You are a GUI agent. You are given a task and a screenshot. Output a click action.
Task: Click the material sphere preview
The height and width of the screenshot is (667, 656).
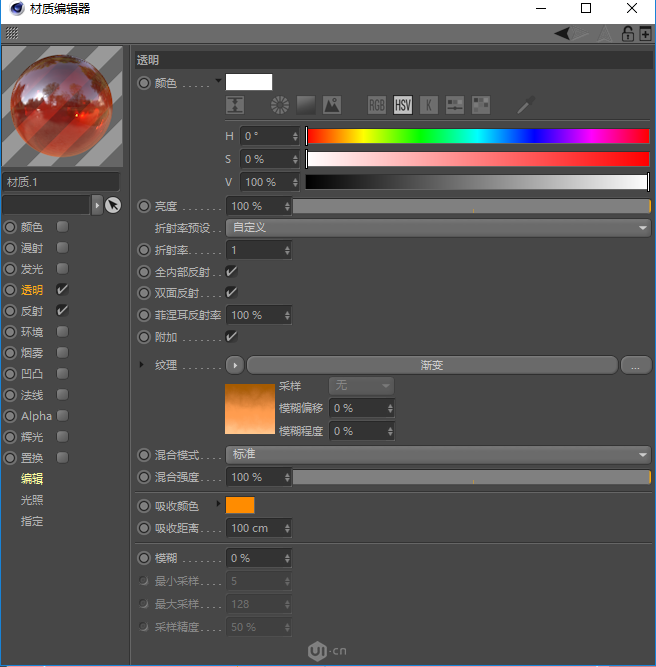click(x=63, y=106)
